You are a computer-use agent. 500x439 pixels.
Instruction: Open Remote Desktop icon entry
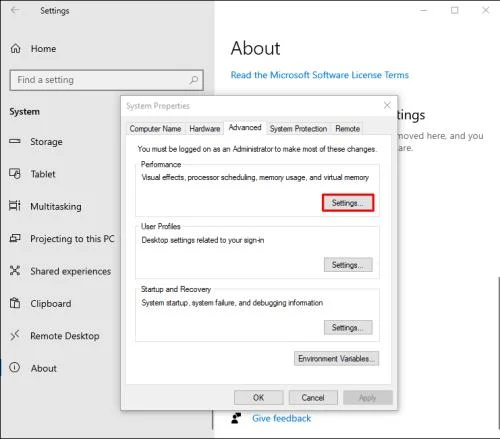pos(15,335)
